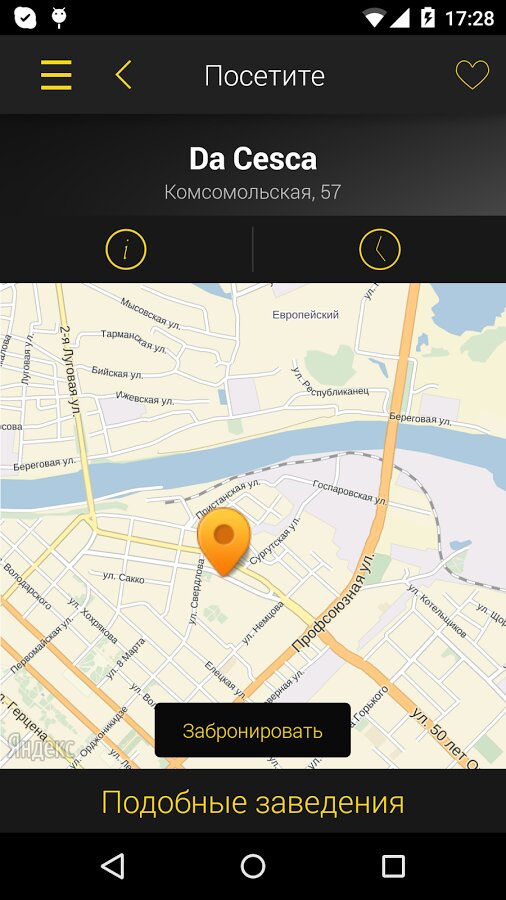Open the Android debug notification icon
The height and width of the screenshot is (900, 506).
coord(58,18)
